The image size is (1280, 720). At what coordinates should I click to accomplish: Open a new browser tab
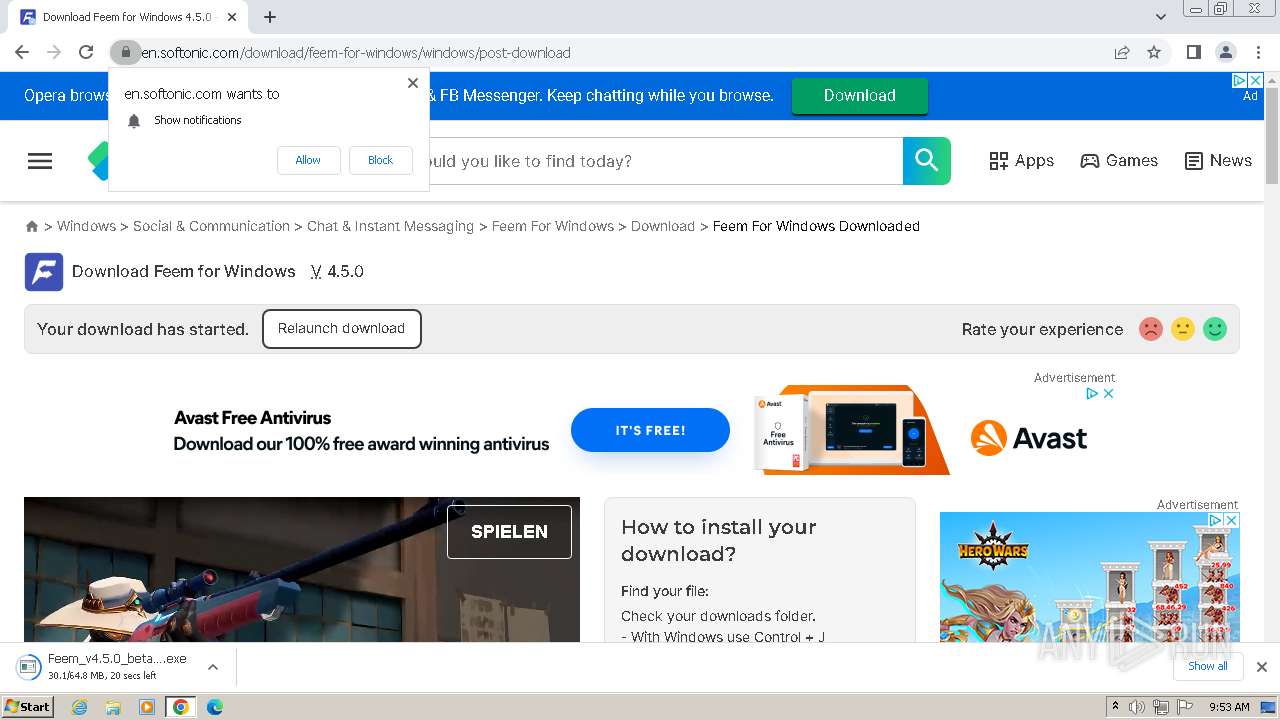point(270,17)
